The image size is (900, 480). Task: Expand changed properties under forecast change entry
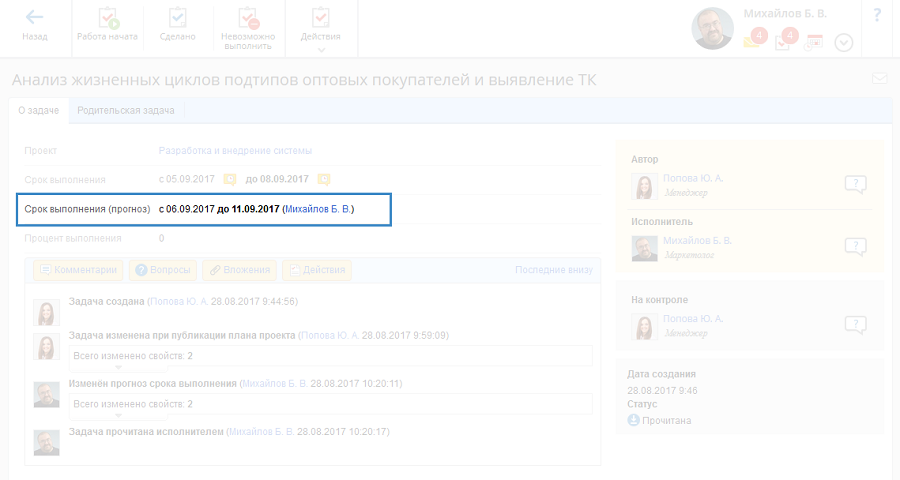coord(119,417)
